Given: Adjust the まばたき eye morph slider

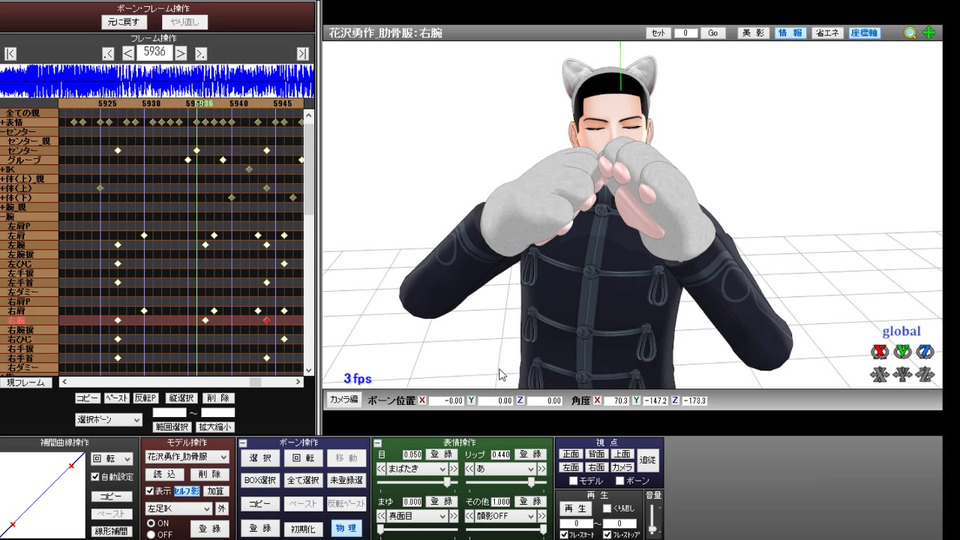Looking at the screenshot, I should click(448, 483).
